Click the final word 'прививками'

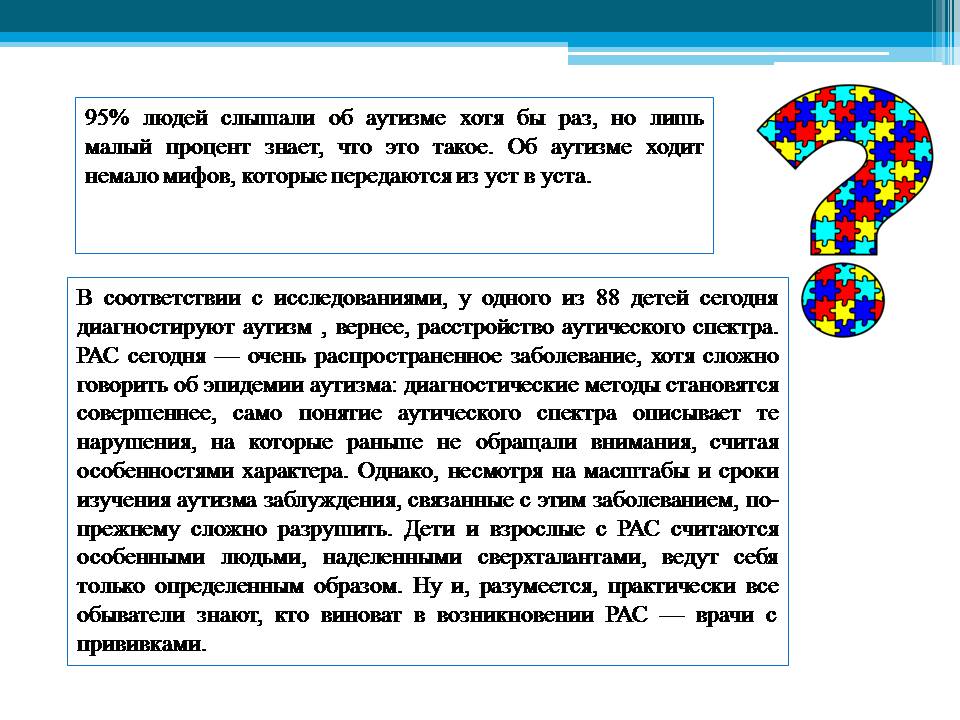(139, 644)
